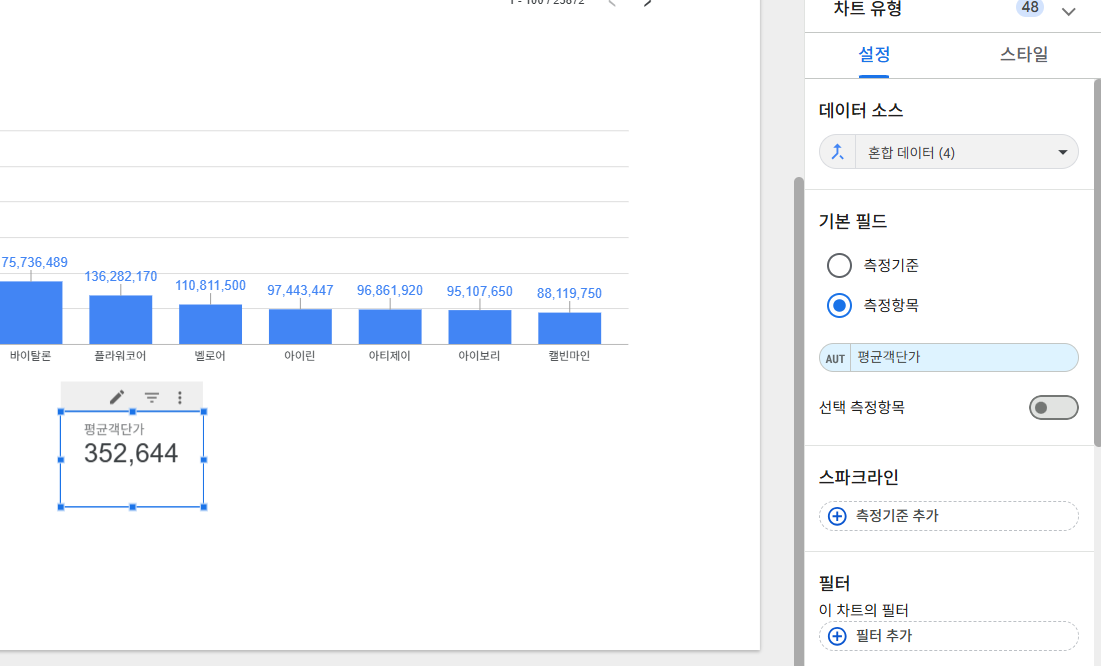Click the canvas vertical scrollbar

point(798,422)
